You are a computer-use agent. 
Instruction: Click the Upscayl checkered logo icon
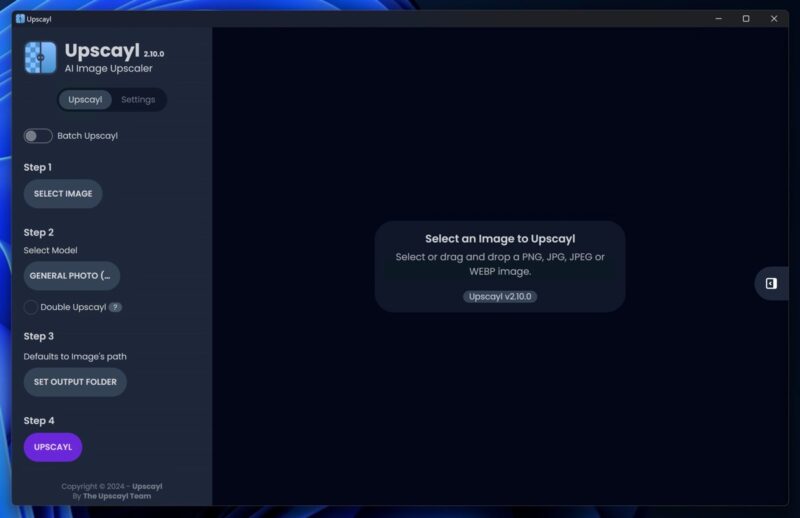point(40,58)
